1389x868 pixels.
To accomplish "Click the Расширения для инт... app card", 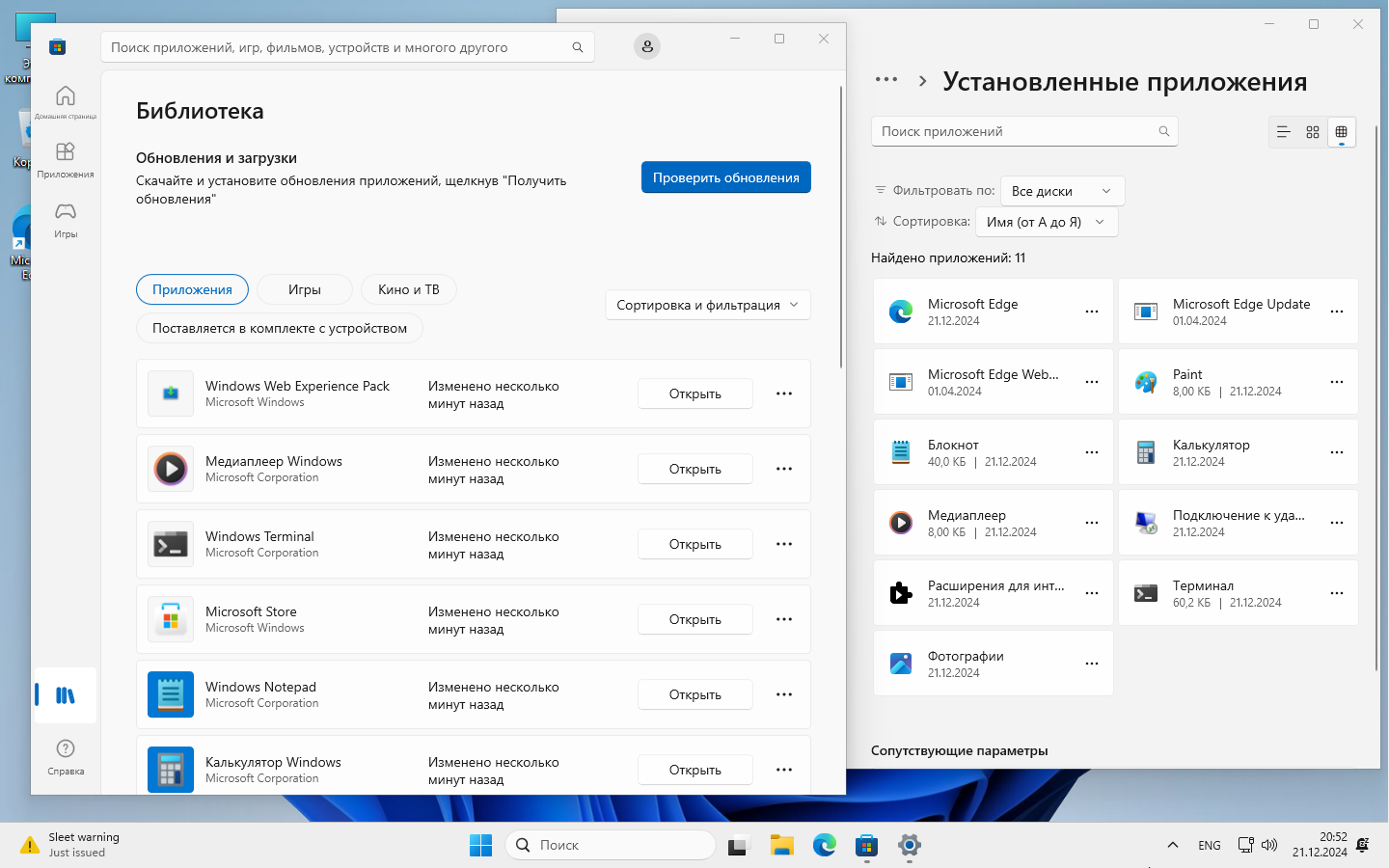I will (x=994, y=593).
